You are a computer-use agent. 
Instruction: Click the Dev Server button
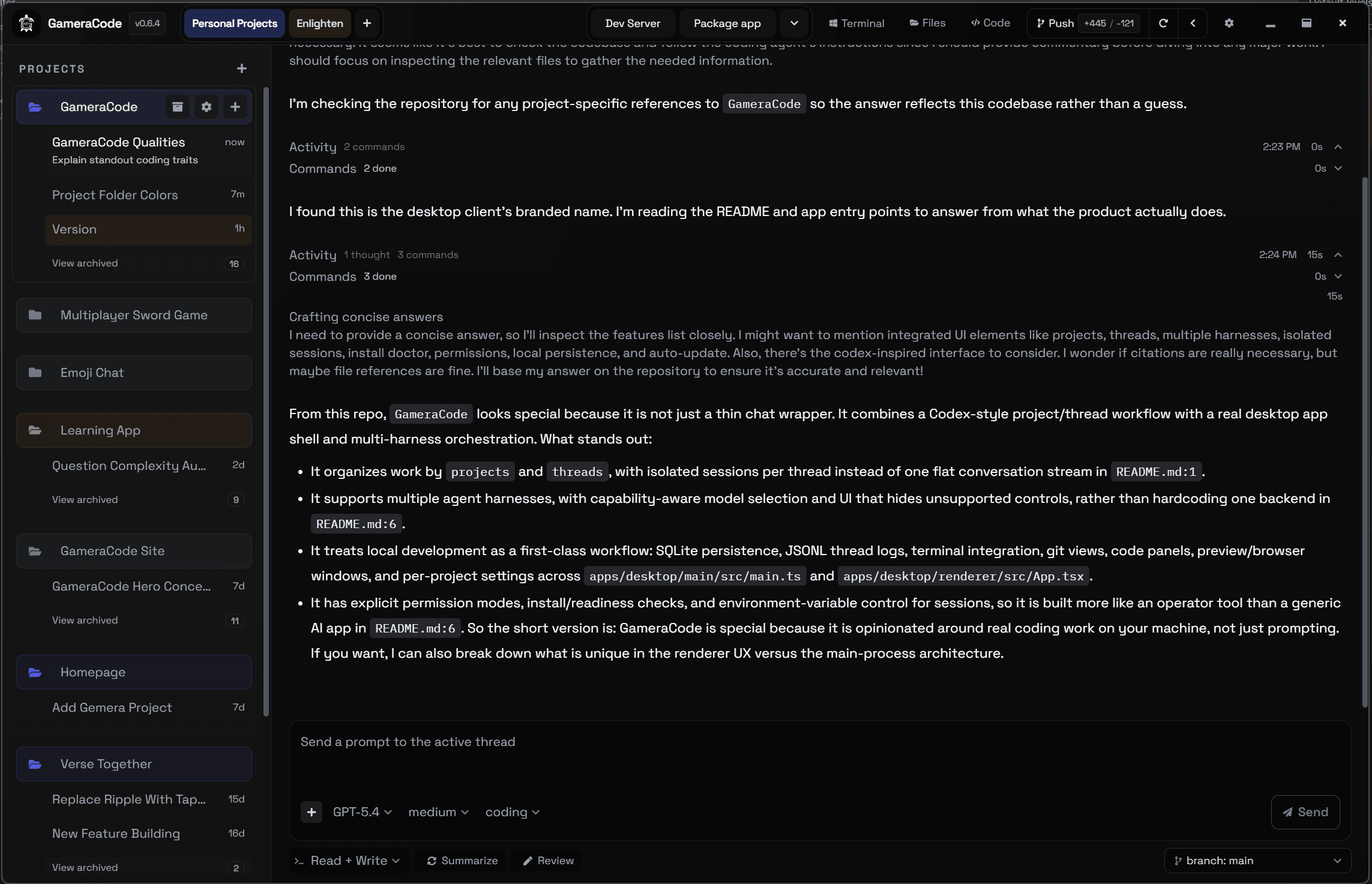633,23
